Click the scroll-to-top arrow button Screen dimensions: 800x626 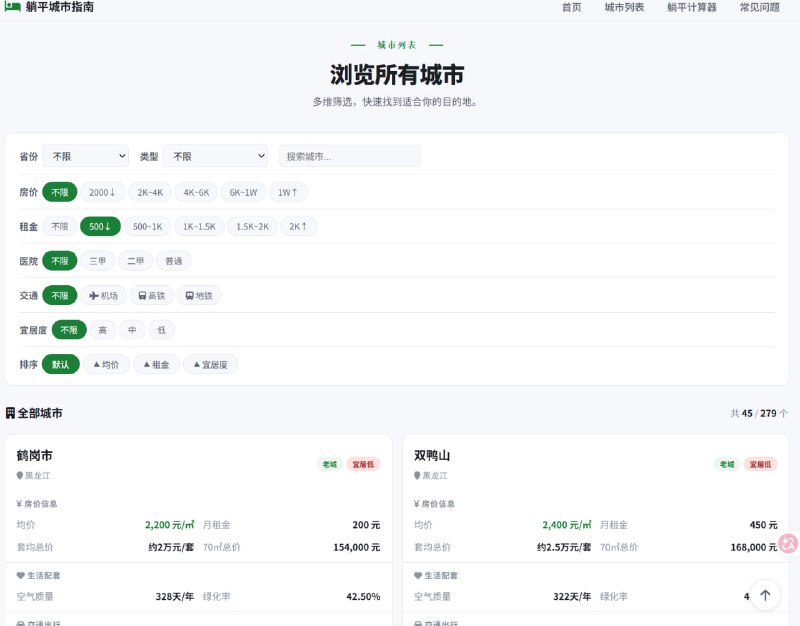pyautogui.click(x=765, y=595)
